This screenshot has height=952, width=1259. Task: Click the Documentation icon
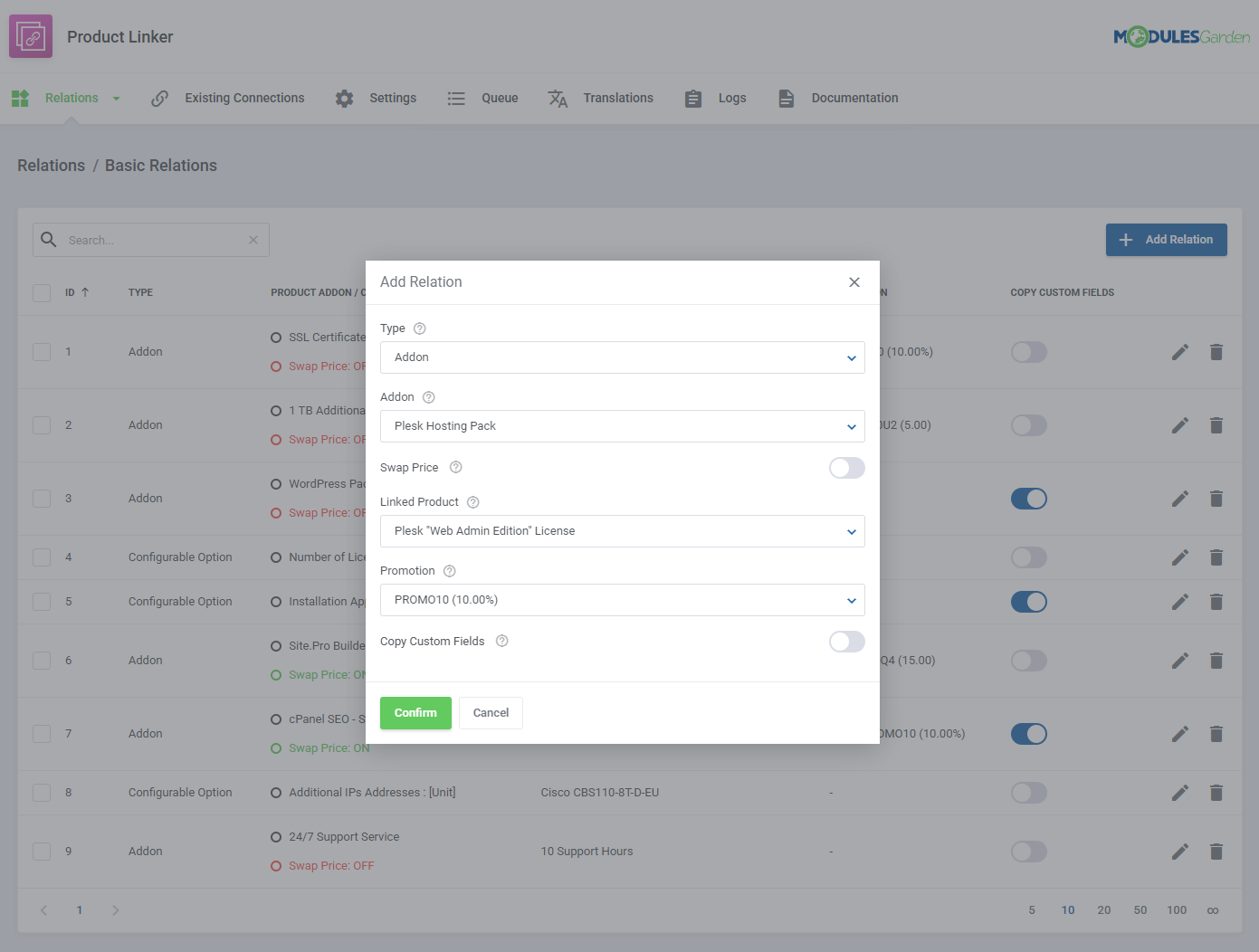pyautogui.click(x=786, y=98)
